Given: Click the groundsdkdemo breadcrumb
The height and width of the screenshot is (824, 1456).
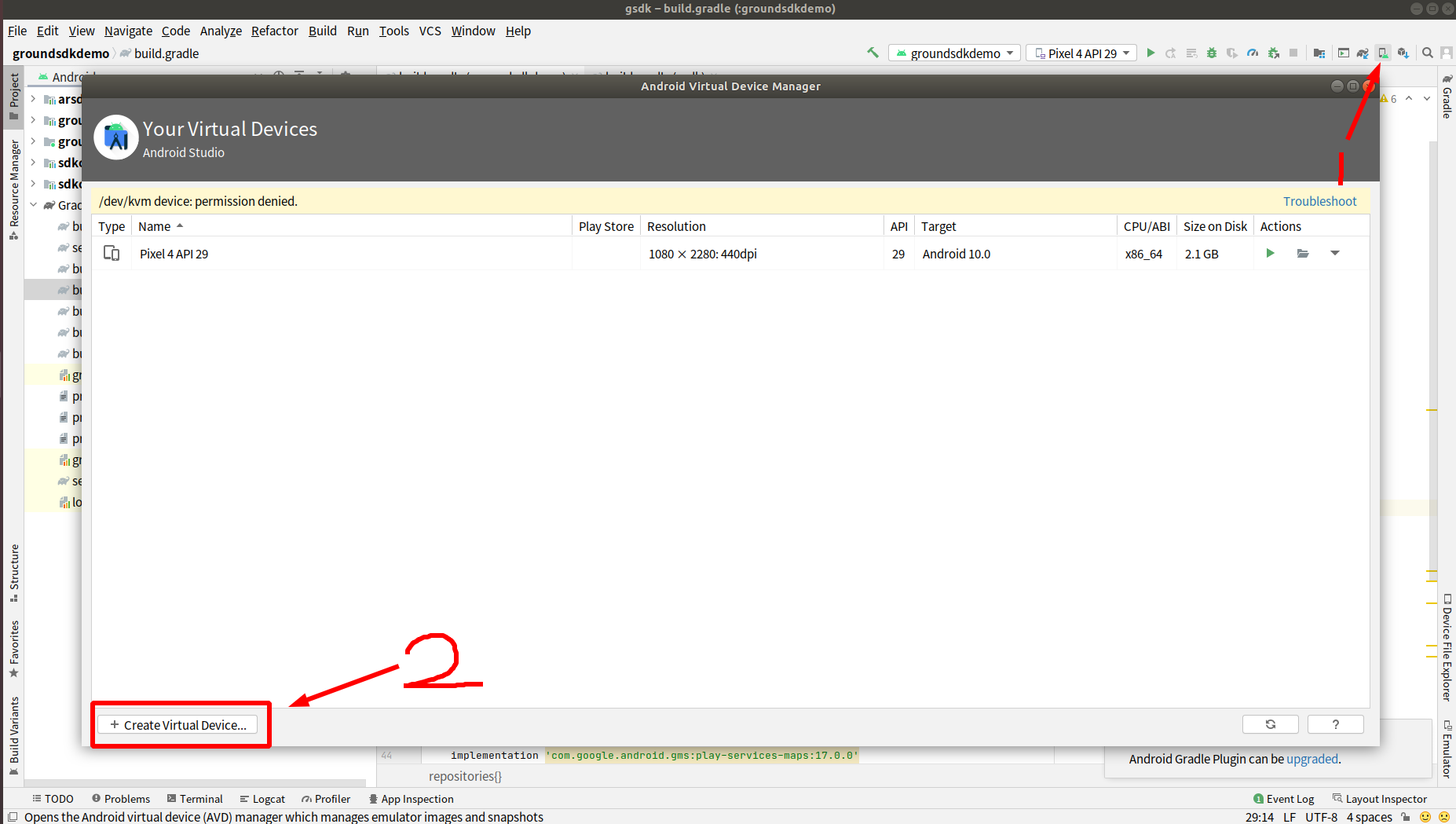Looking at the screenshot, I should (x=61, y=53).
